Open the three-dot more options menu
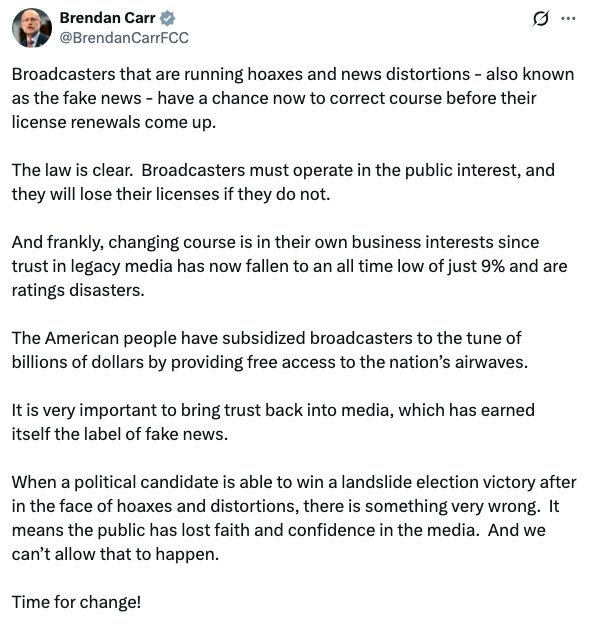This screenshot has width=591, height=624. pos(568,18)
